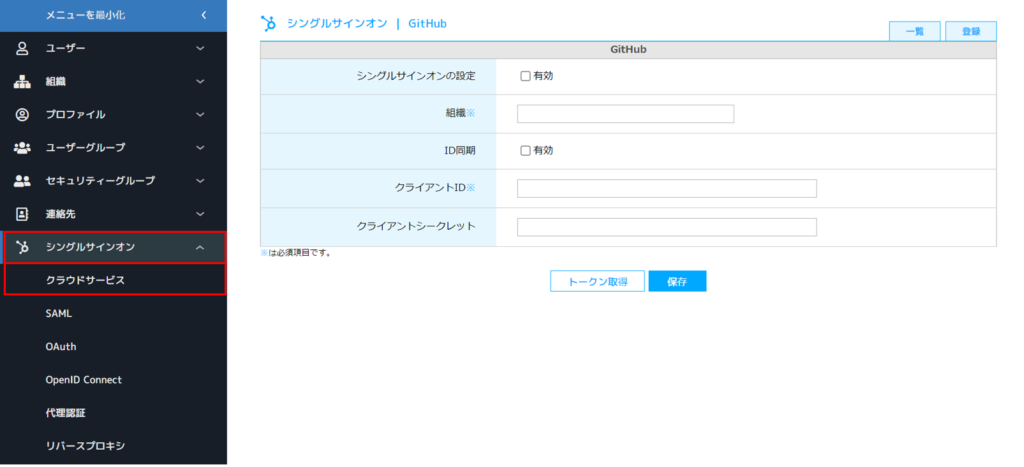Click the セキュリティーグループ menu label

click(101, 180)
